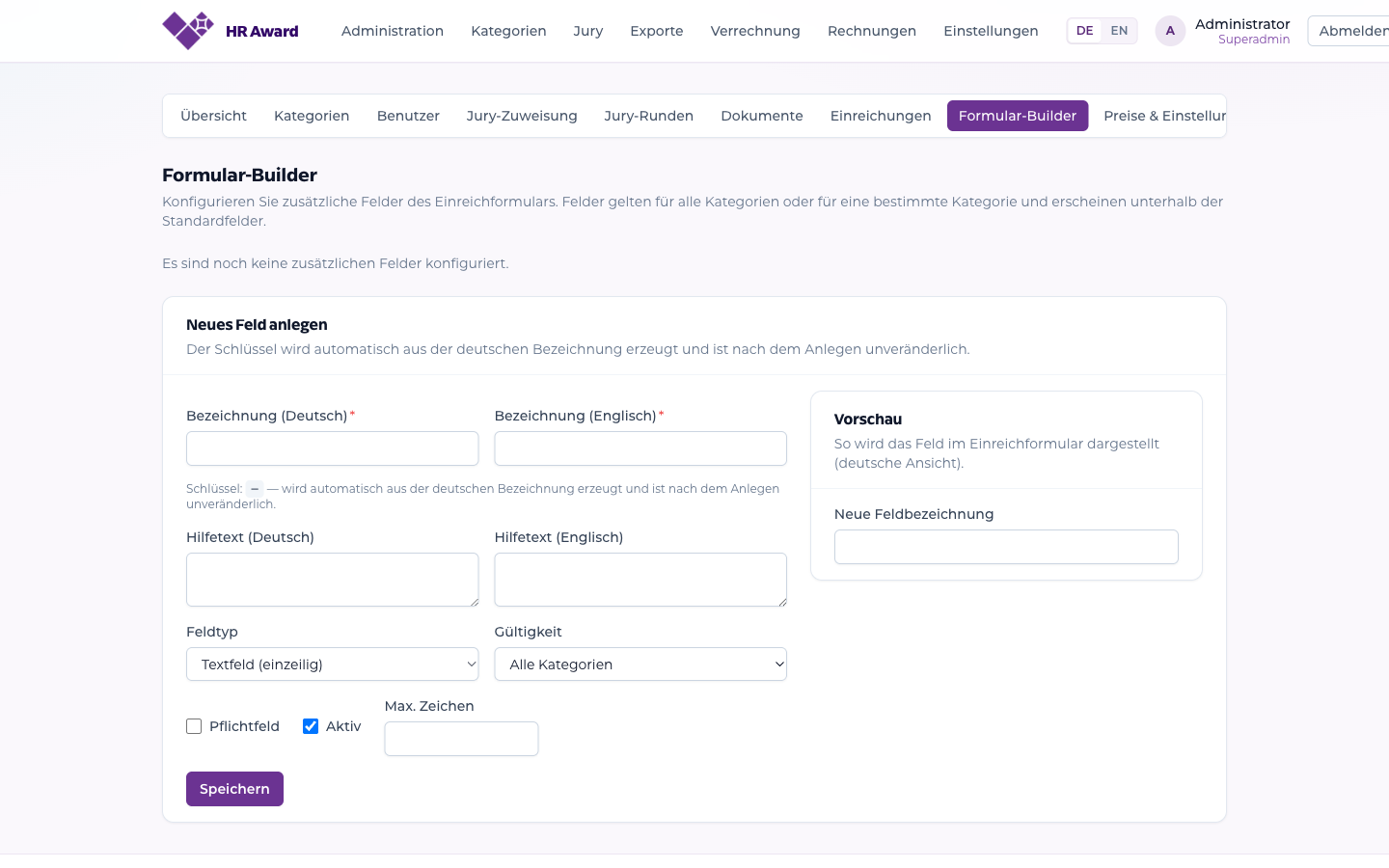Click the Formular-Builder page heading

point(239,175)
